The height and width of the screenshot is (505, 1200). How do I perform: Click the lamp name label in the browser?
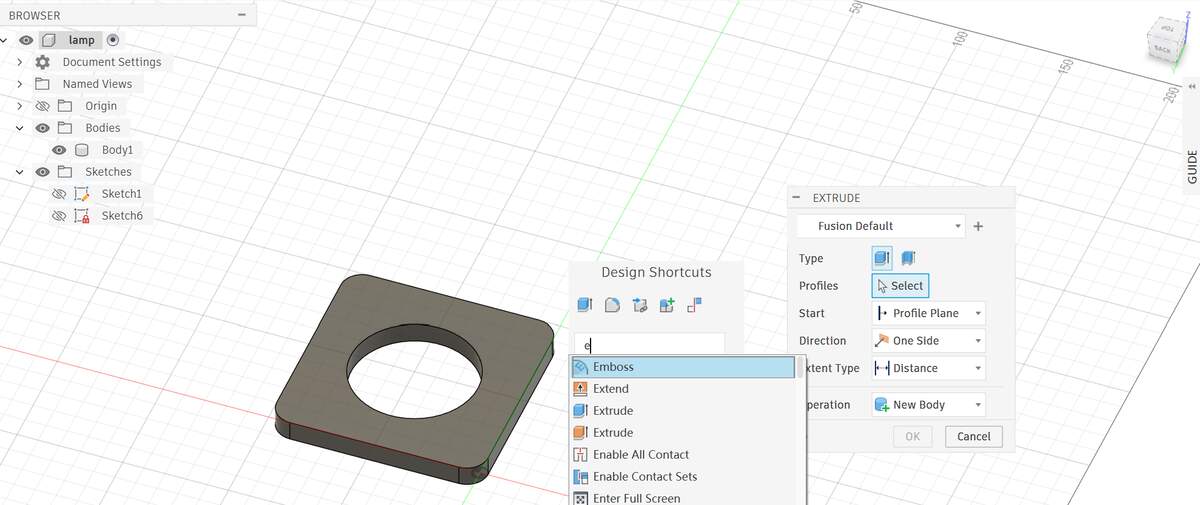(x=81, y=40)
